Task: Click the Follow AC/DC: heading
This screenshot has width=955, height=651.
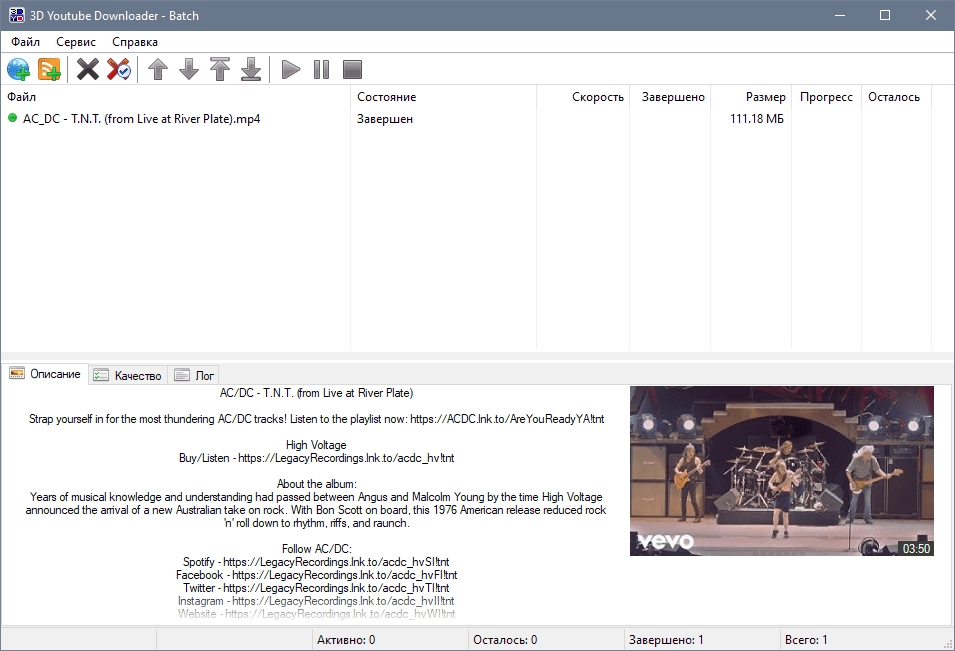Action: [x=316, y=549]
